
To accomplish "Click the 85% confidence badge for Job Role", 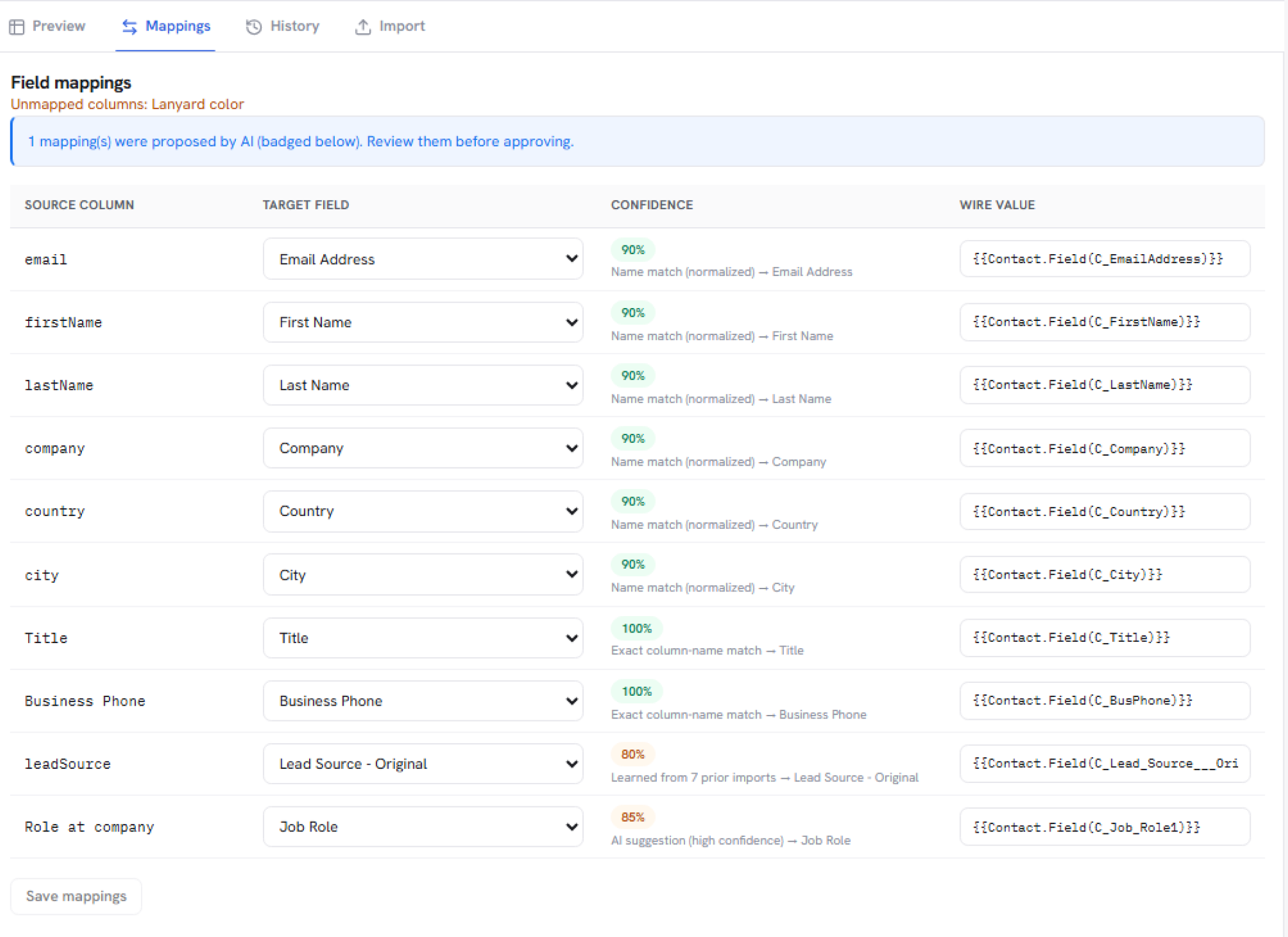I will point(633,817).
